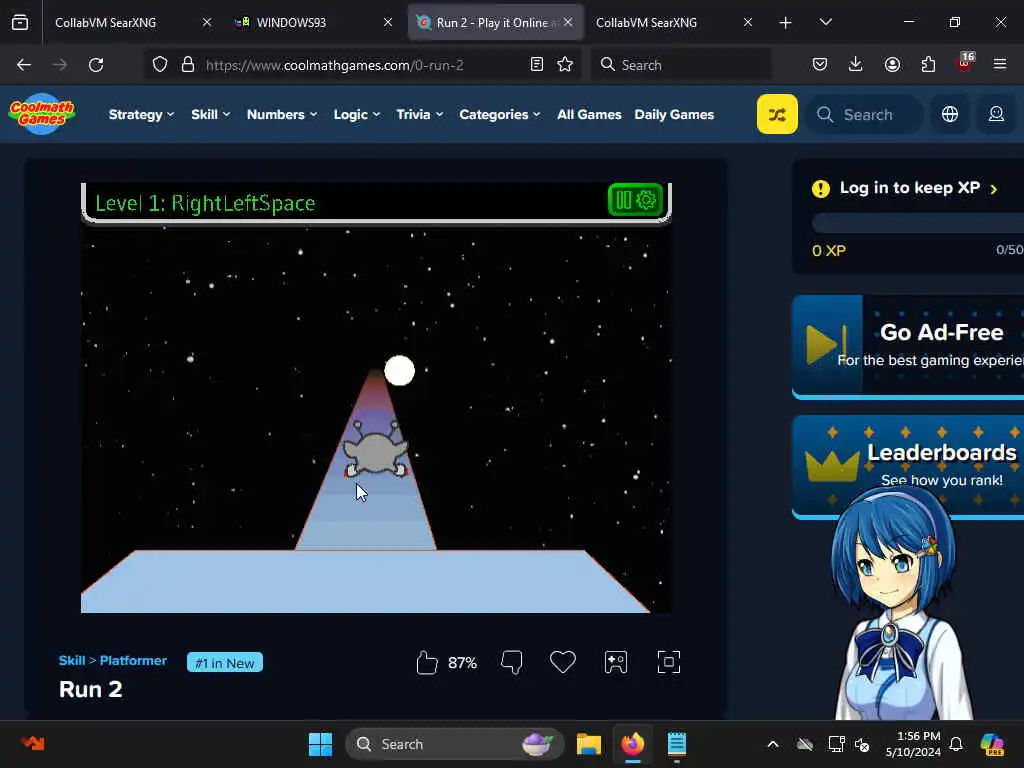Click the Skill breadcrumb link
This screenshot has width=1024, height=768.
[72, 660]
